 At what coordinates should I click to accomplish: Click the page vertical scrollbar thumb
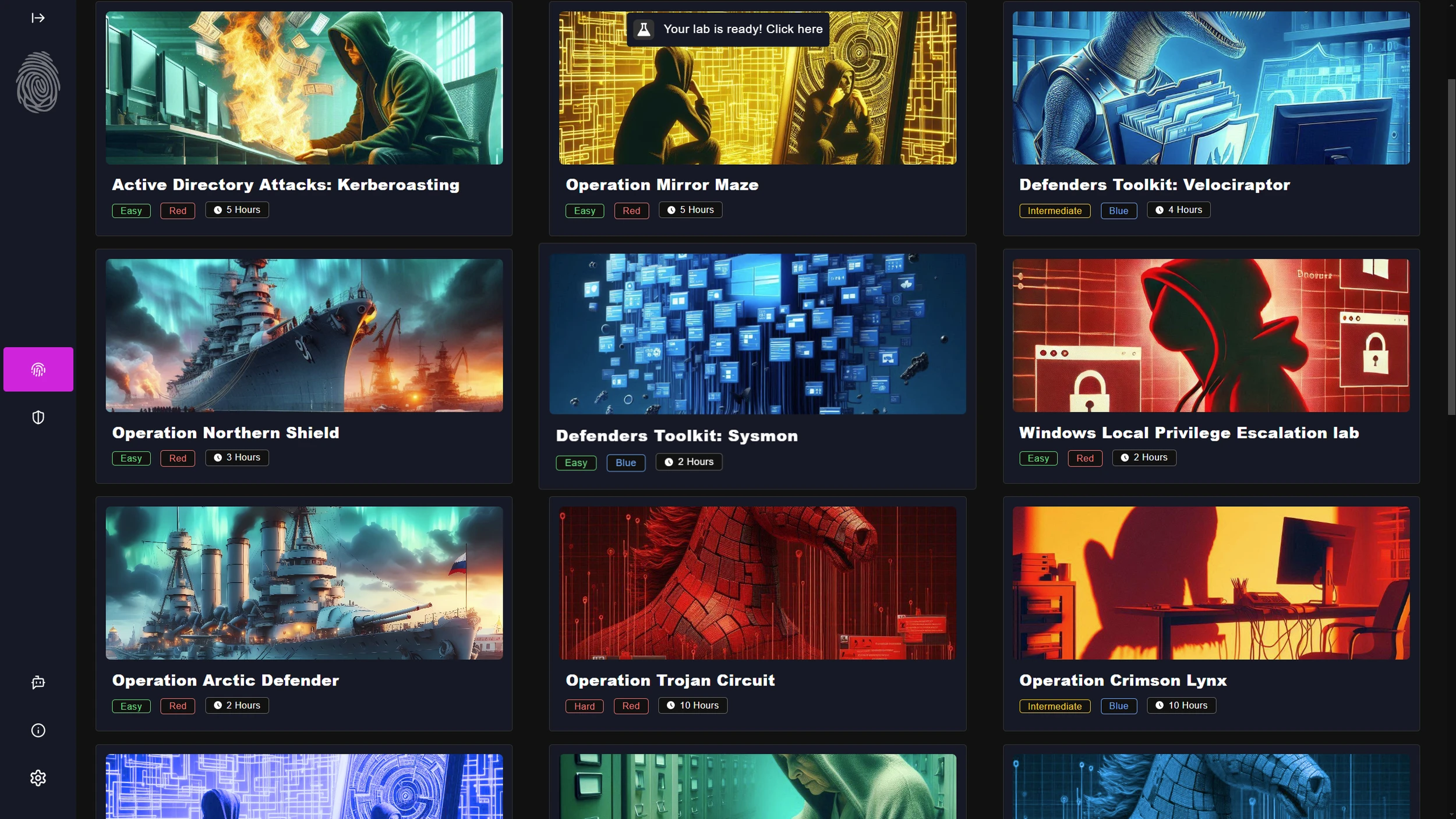tap(1451, 246)
